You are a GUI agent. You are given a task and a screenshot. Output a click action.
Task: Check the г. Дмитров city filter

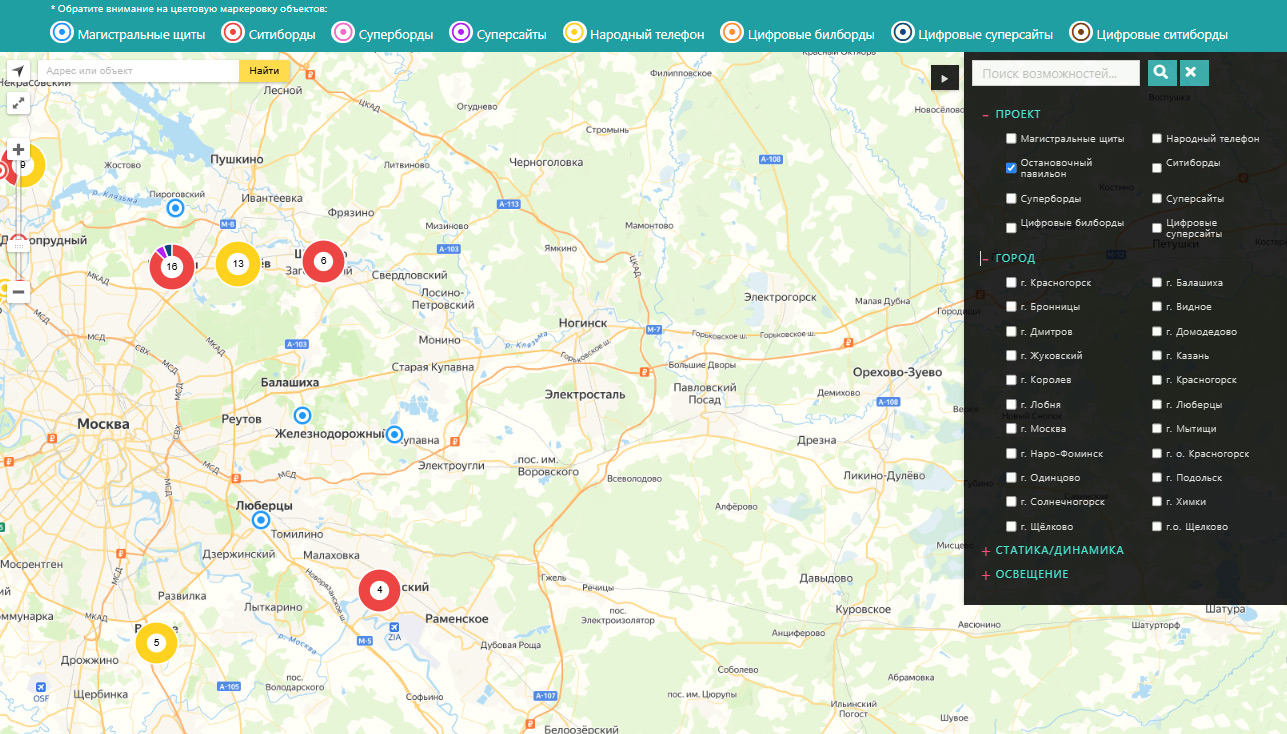coord(1011,332)
